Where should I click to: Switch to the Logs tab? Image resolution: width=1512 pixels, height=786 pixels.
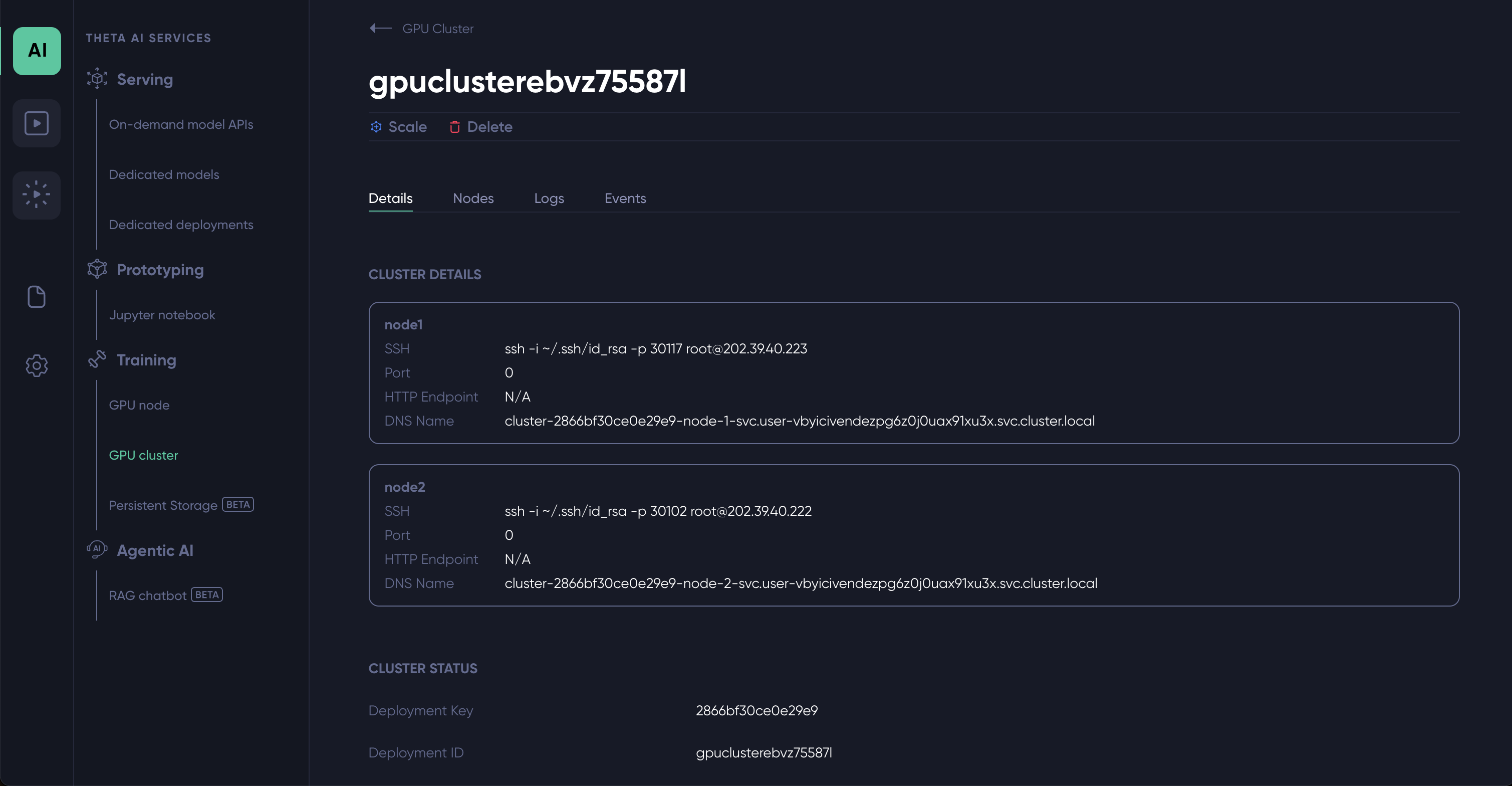[x=549, y=199]
